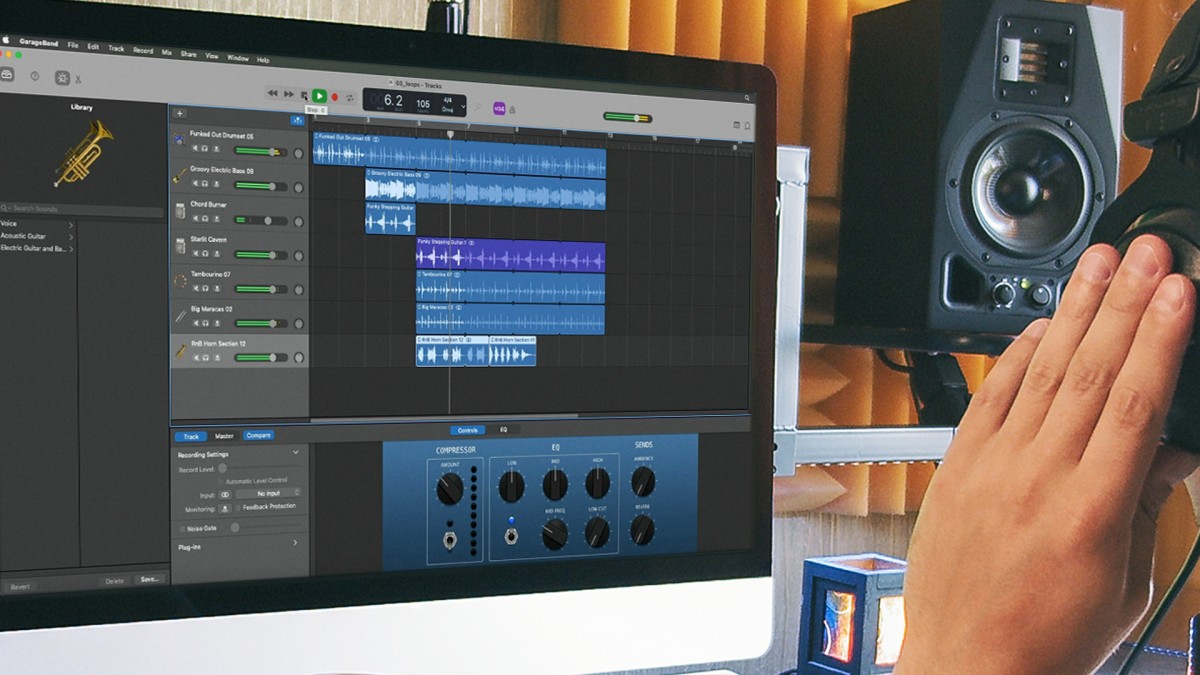Image resolution: width=1200 pixels, height=675 pixels.
Task: Collapse the Recording Settings section
Action: [x=295, y=453]
